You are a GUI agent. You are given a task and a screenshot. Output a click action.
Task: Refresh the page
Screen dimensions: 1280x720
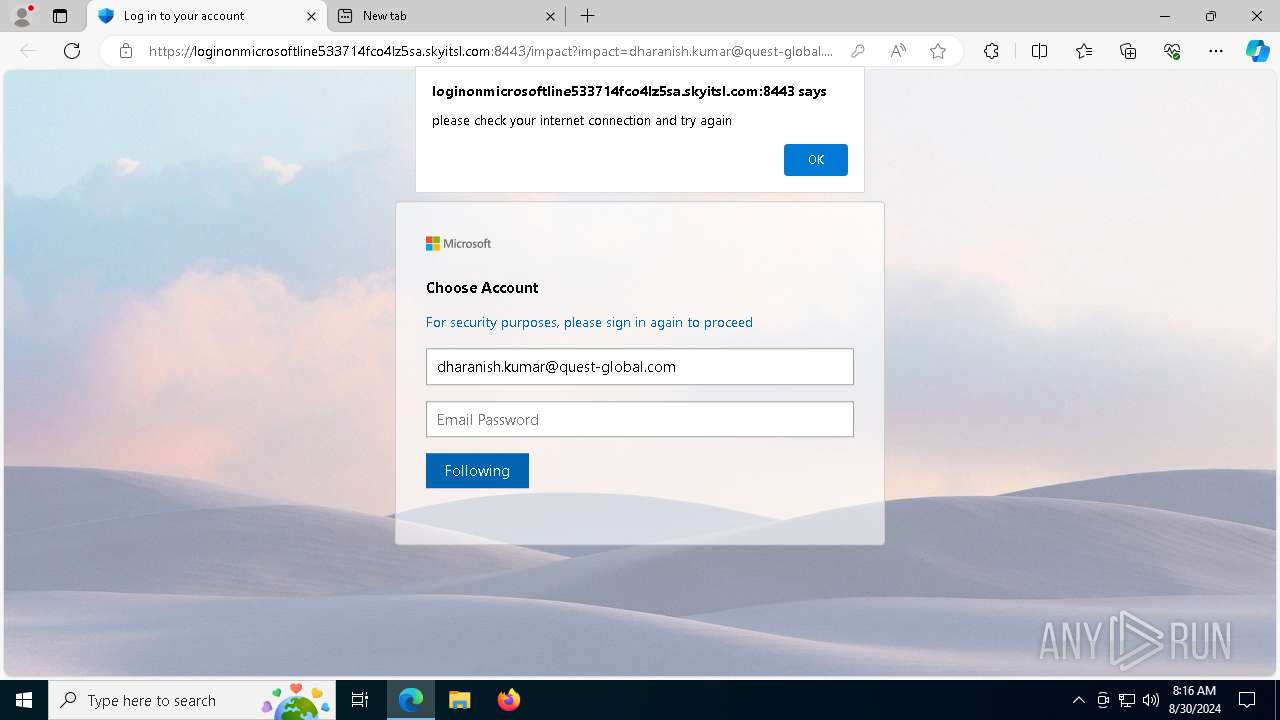pyautogui.click(x=72, y=51)
